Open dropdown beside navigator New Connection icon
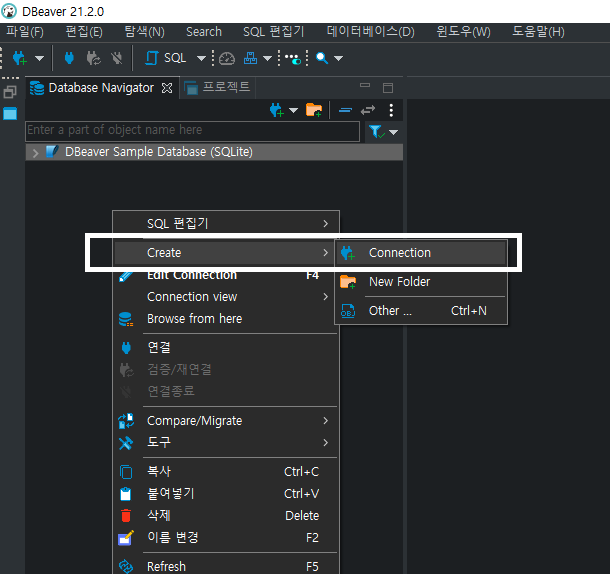This screenshot has height=574, width=610. point(294,111)
